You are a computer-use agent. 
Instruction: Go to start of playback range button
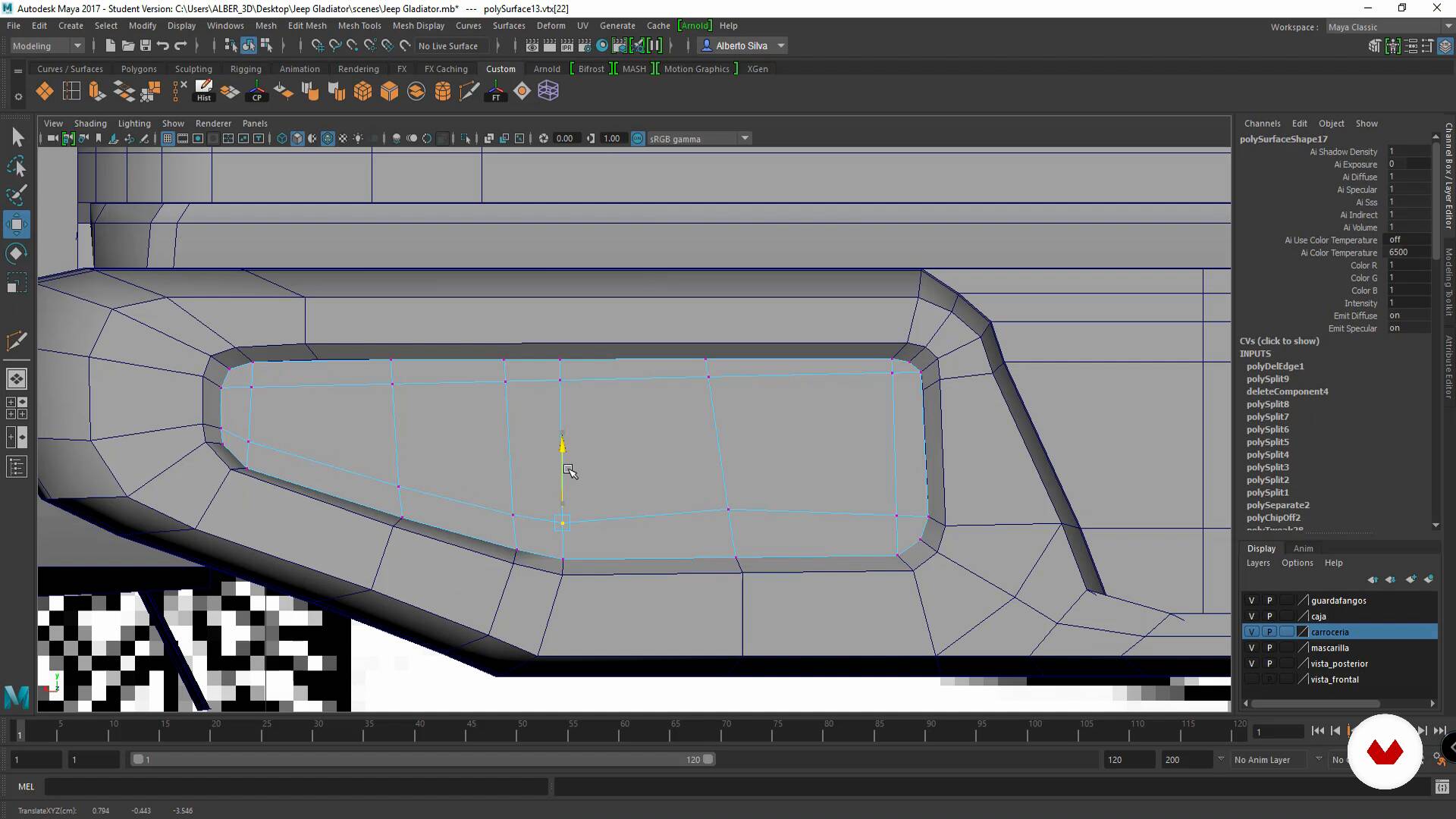coord(1317,731)
